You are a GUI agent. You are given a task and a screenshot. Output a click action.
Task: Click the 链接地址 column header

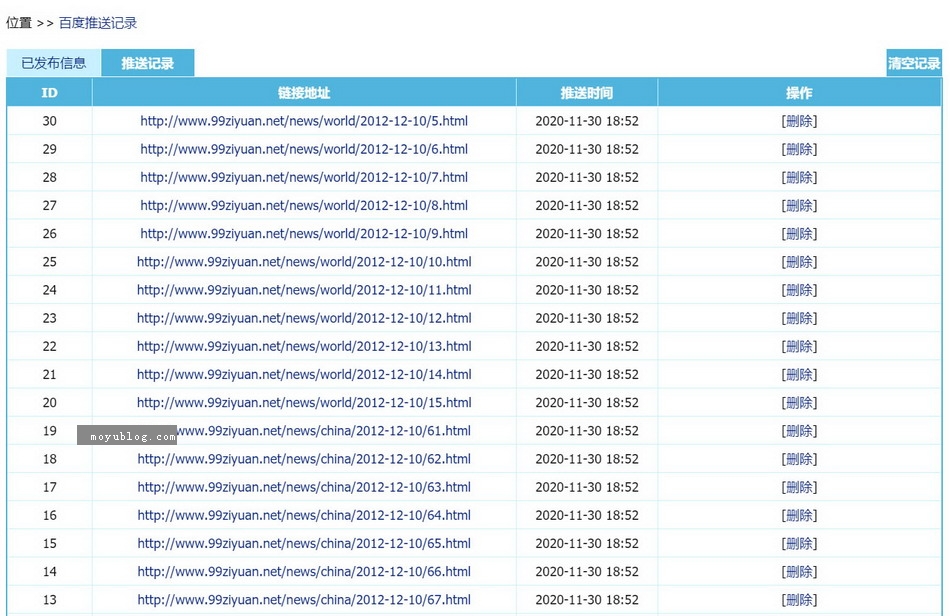[304, 93]
